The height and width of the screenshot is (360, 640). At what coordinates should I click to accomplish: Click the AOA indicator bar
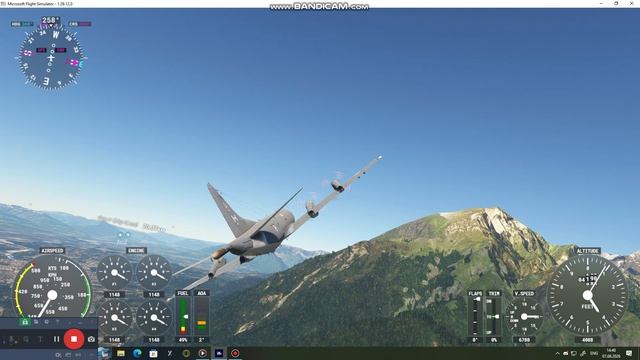(x=201, y=316)
